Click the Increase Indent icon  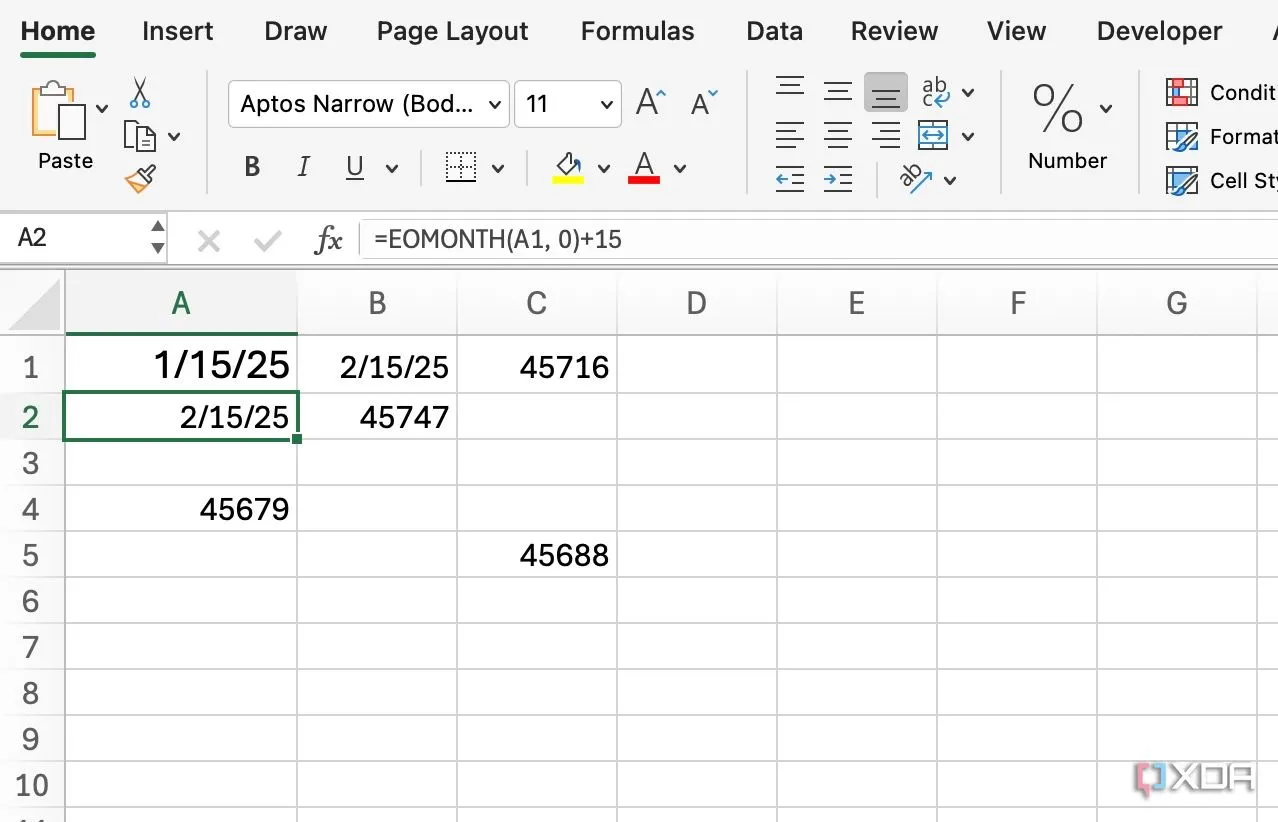pyautogui.click(x=837, y=180)
